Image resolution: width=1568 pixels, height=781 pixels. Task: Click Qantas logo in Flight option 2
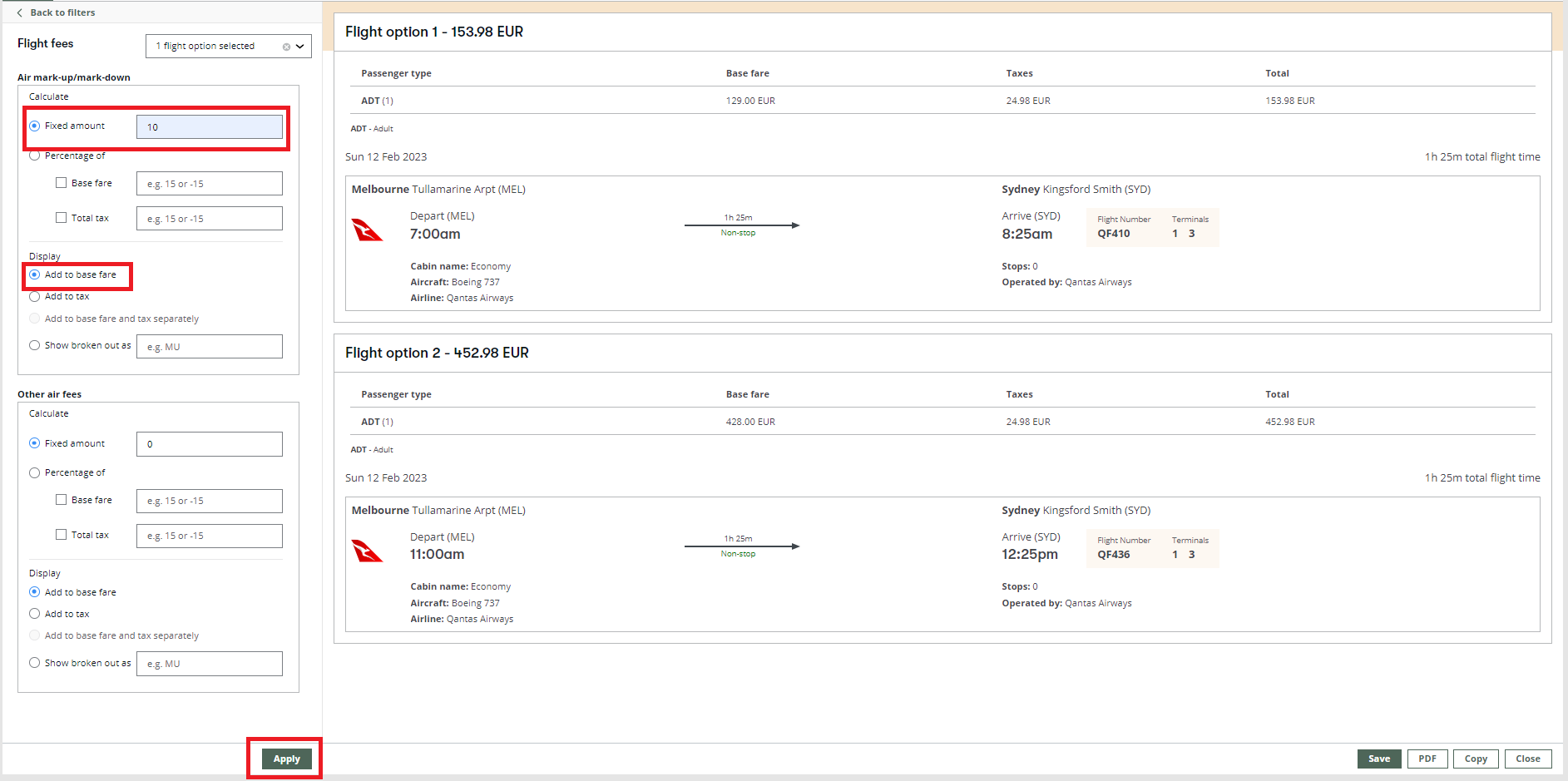(367, 551)
